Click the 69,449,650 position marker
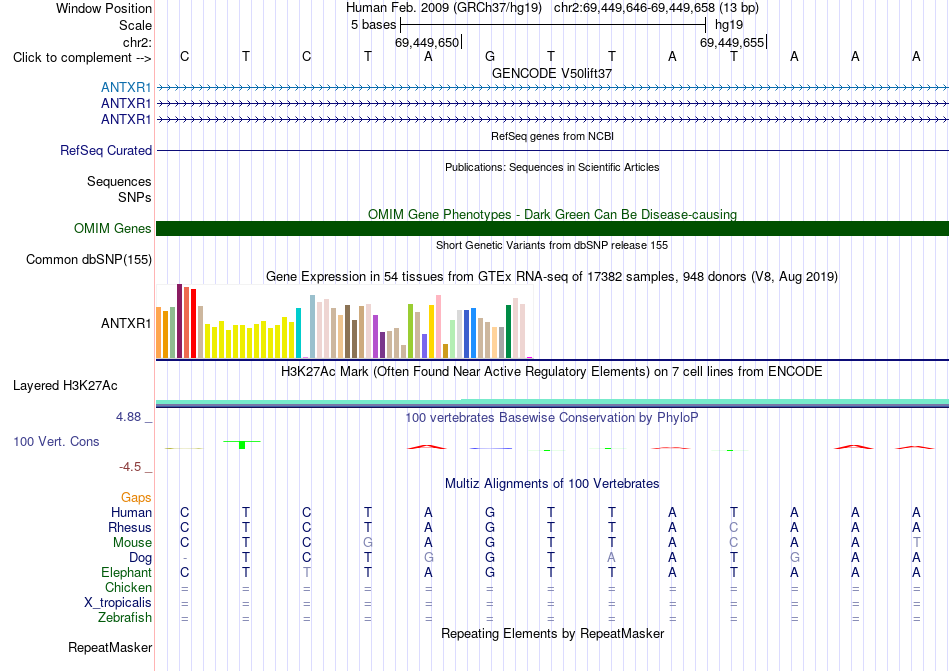 [x=427, y=42]
